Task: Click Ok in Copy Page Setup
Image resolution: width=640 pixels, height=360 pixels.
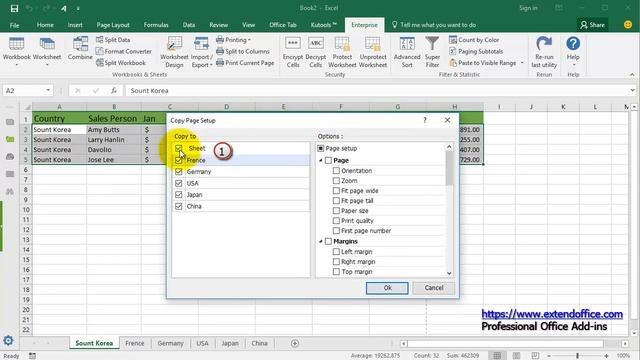Action: (387, 288)
